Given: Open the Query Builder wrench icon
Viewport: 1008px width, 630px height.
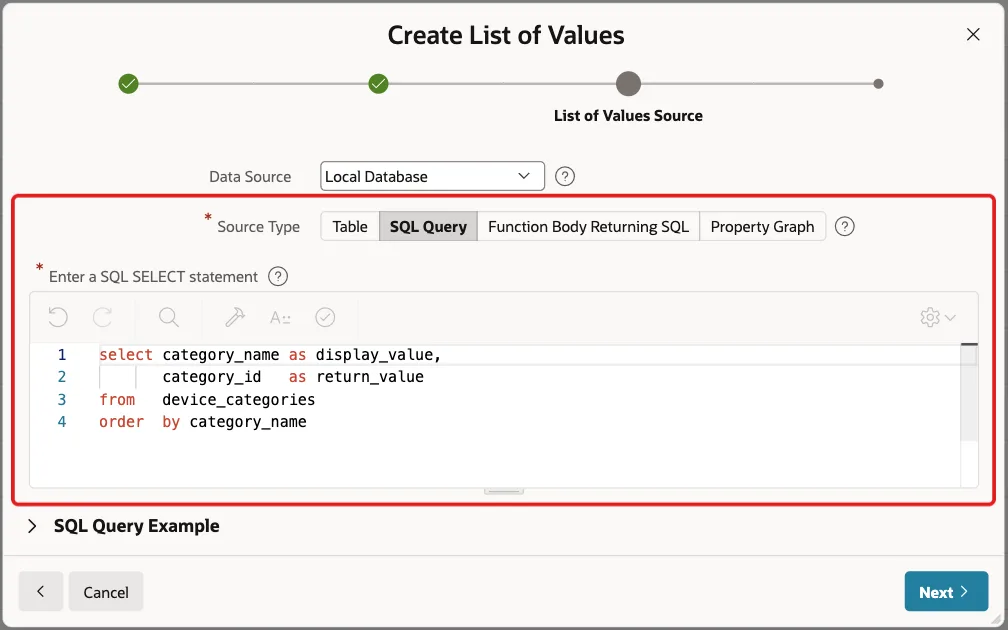Looking at the screenshot, I should [235, 317].
